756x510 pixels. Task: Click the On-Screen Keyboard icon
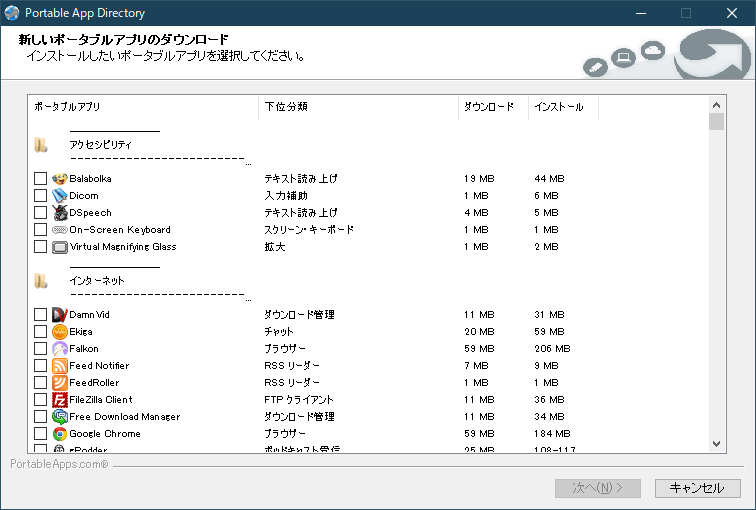coord(60,230)
